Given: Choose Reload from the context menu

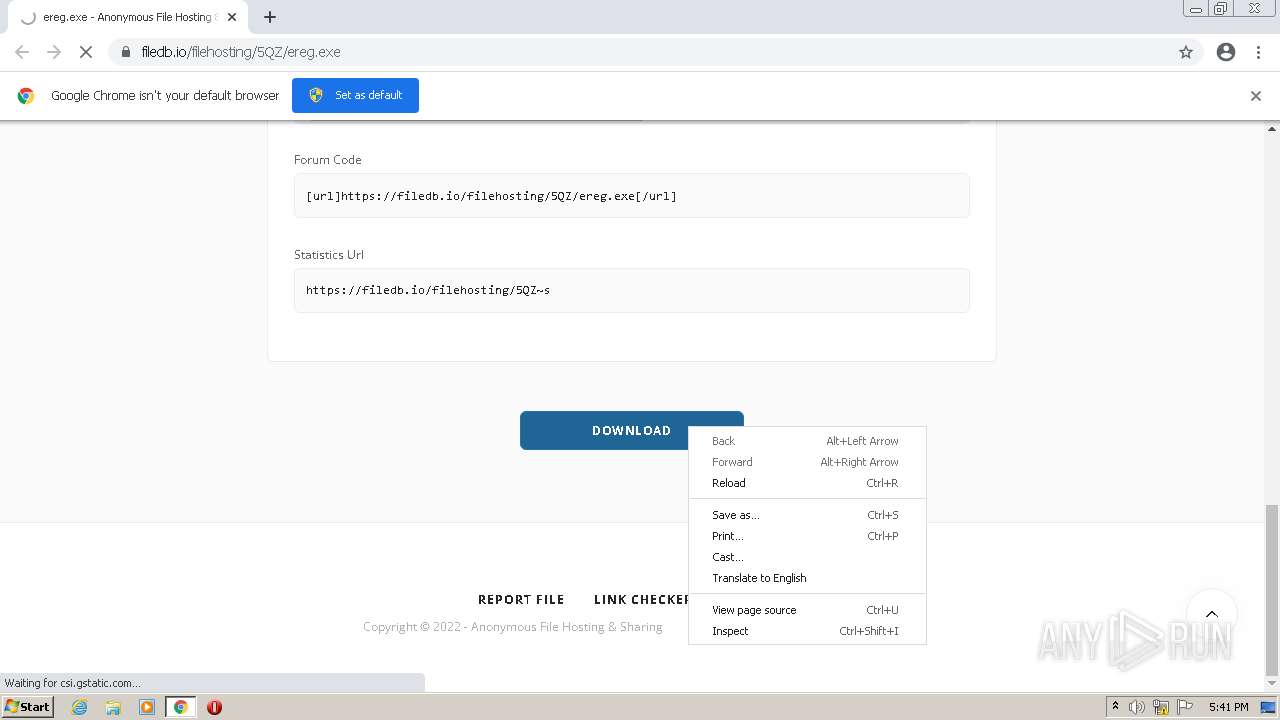Looking at the screenshot, I should click(x=807, y=483).
